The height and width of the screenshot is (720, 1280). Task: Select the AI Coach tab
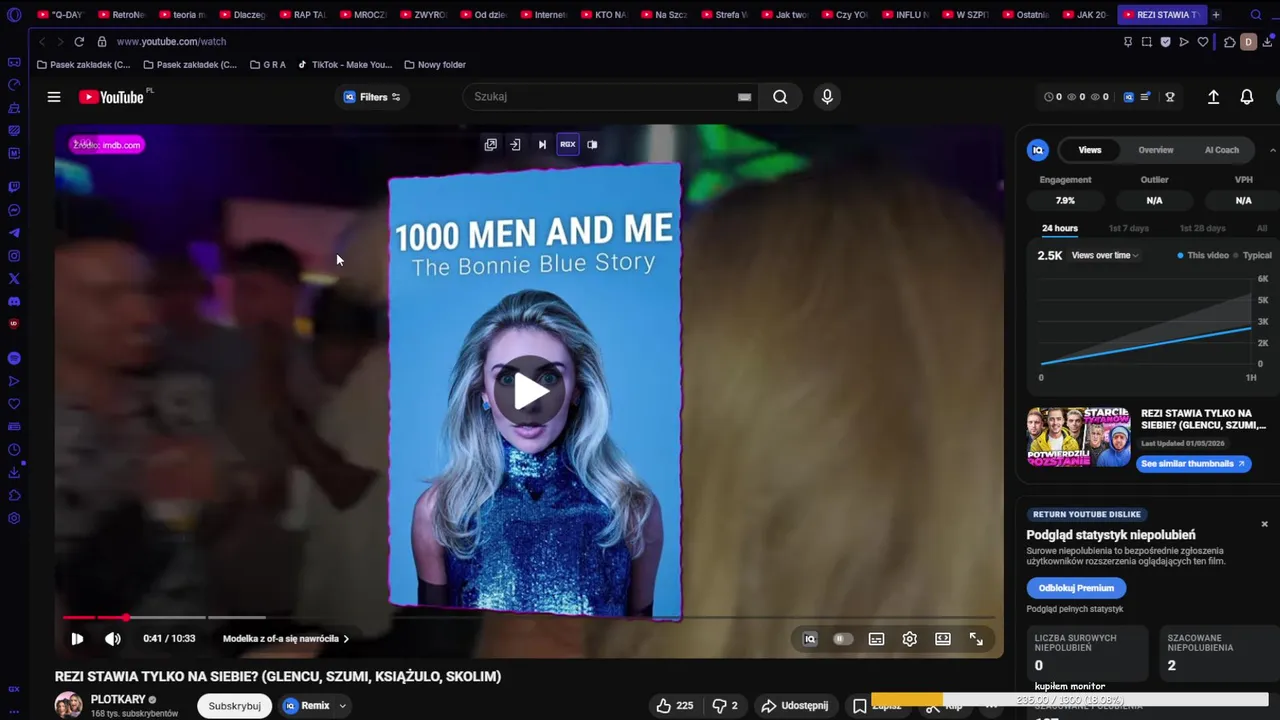[1221, 150]
